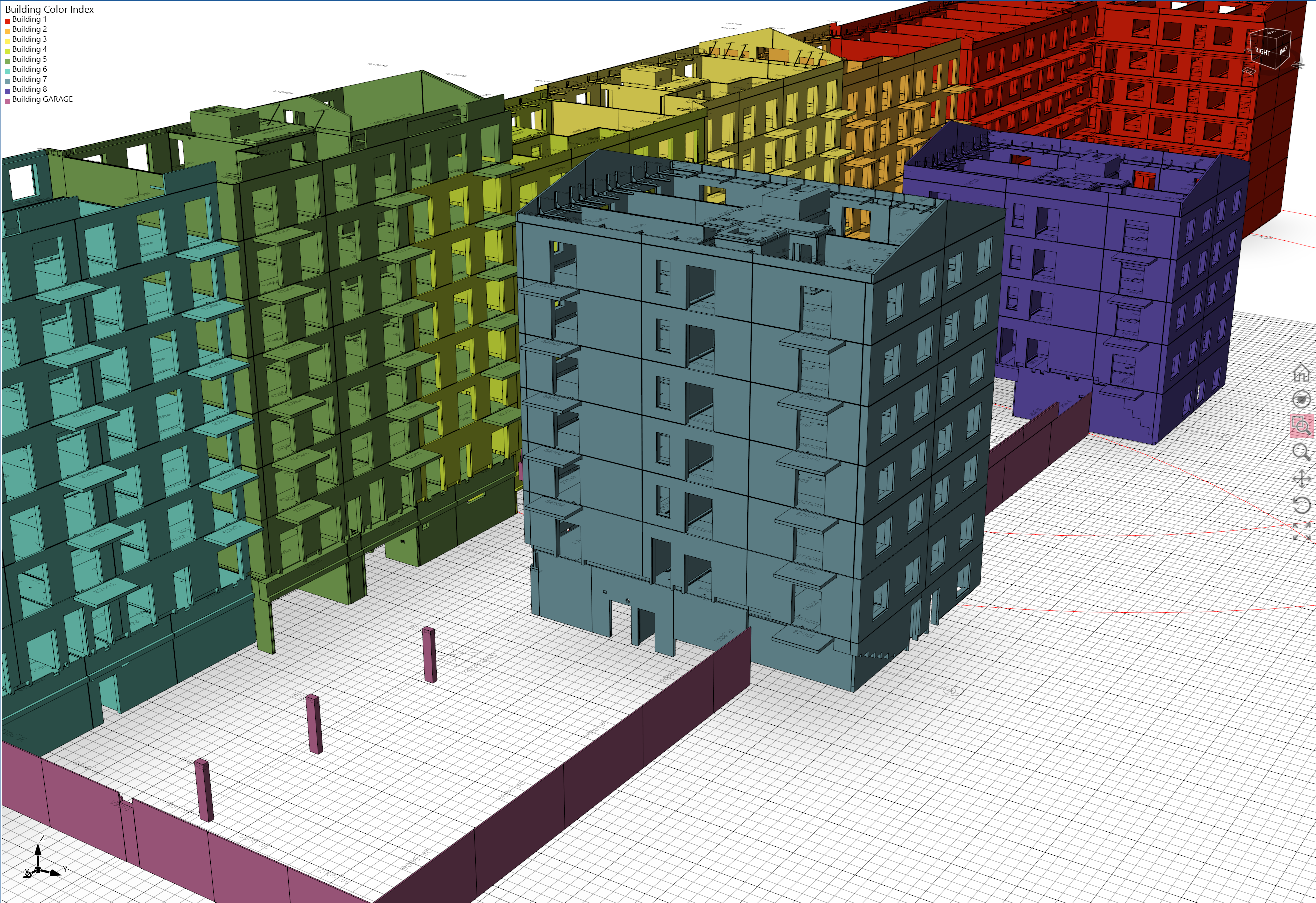The height and width of the screenshot is (903, 1316).
Task: Click the fit-to-screen expand arrows icon
Action: 1302,531
